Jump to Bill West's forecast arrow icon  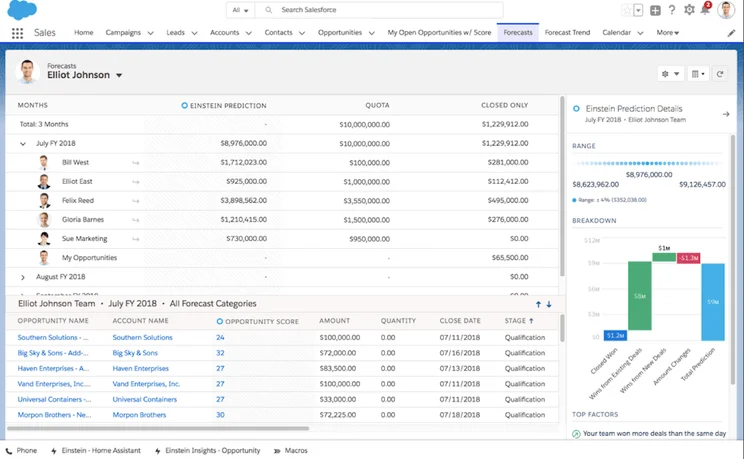pos(136,163)
